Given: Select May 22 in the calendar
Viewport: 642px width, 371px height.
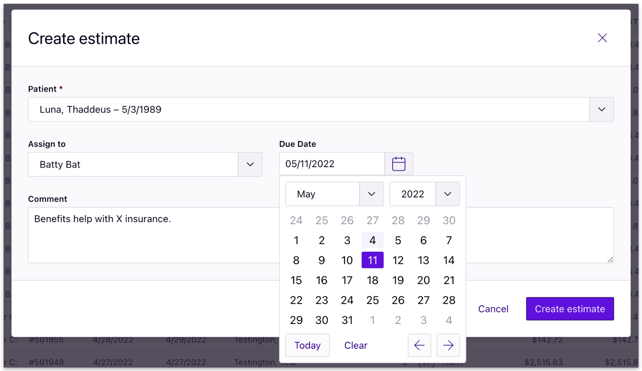Looking at the screenshot, I should point(296,300).
